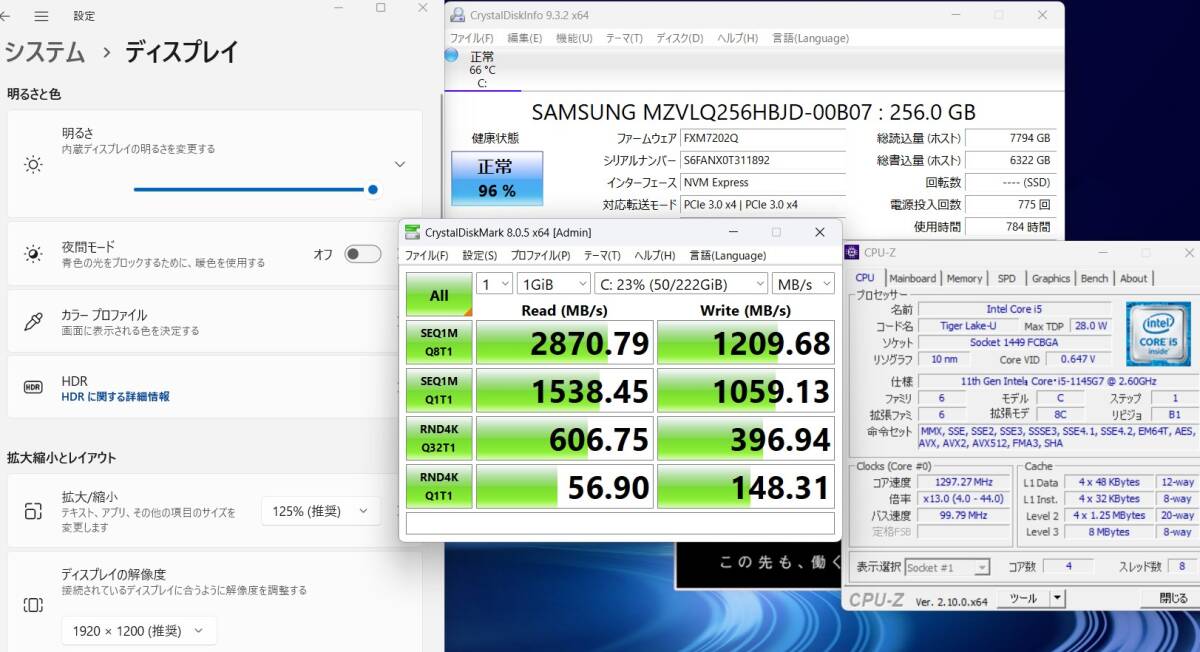Click the power-on count value 775 回
Screen dimensions: 1200x652
tap(1010, 205)
